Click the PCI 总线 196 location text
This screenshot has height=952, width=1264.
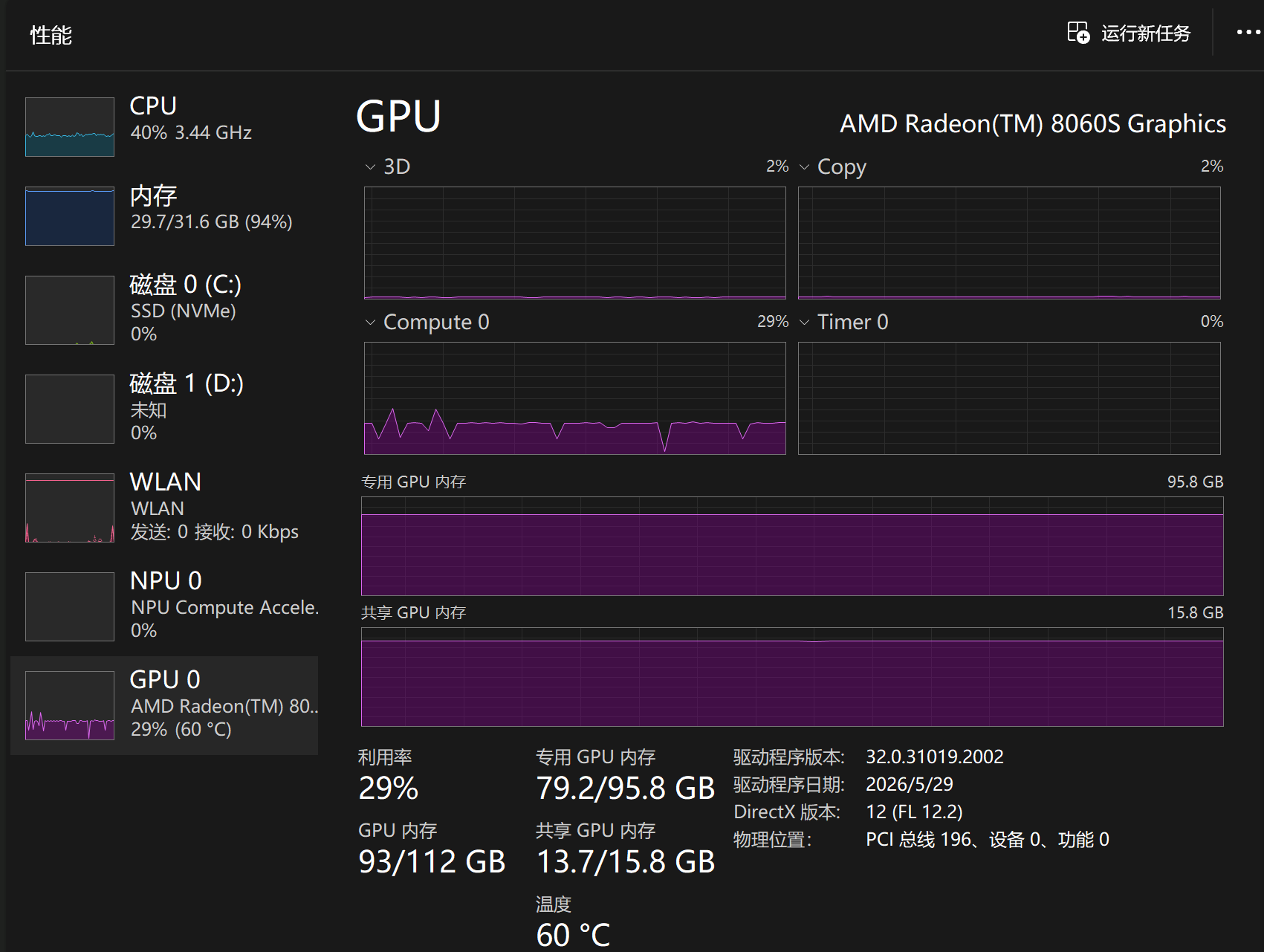[x=988, y=840]
